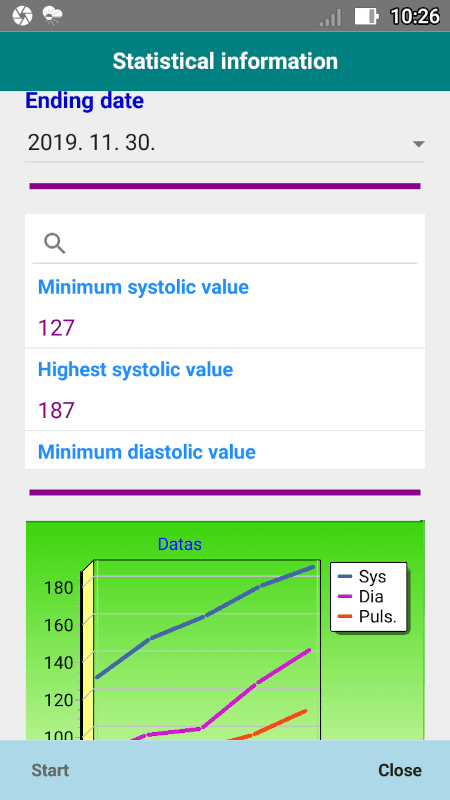450x800 pixels.
Task: Tap the Close button
Action: click(399, 770)
